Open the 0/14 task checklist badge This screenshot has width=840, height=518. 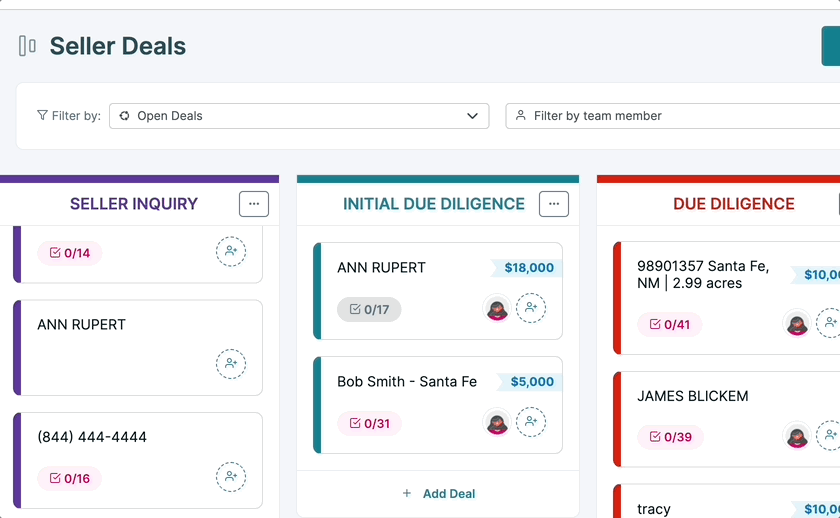[70, 253]
